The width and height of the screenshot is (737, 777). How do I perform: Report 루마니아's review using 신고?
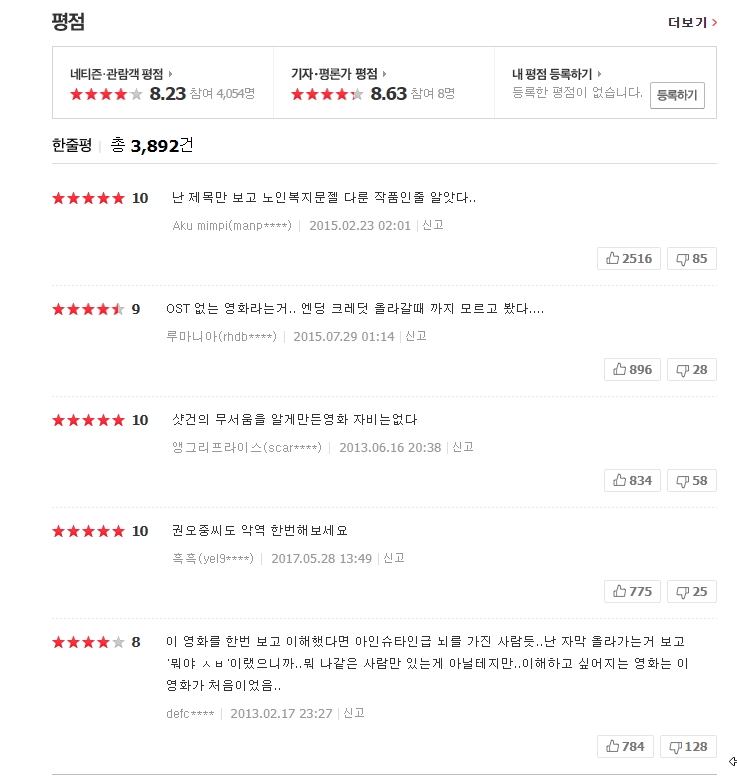coord(416,336)
